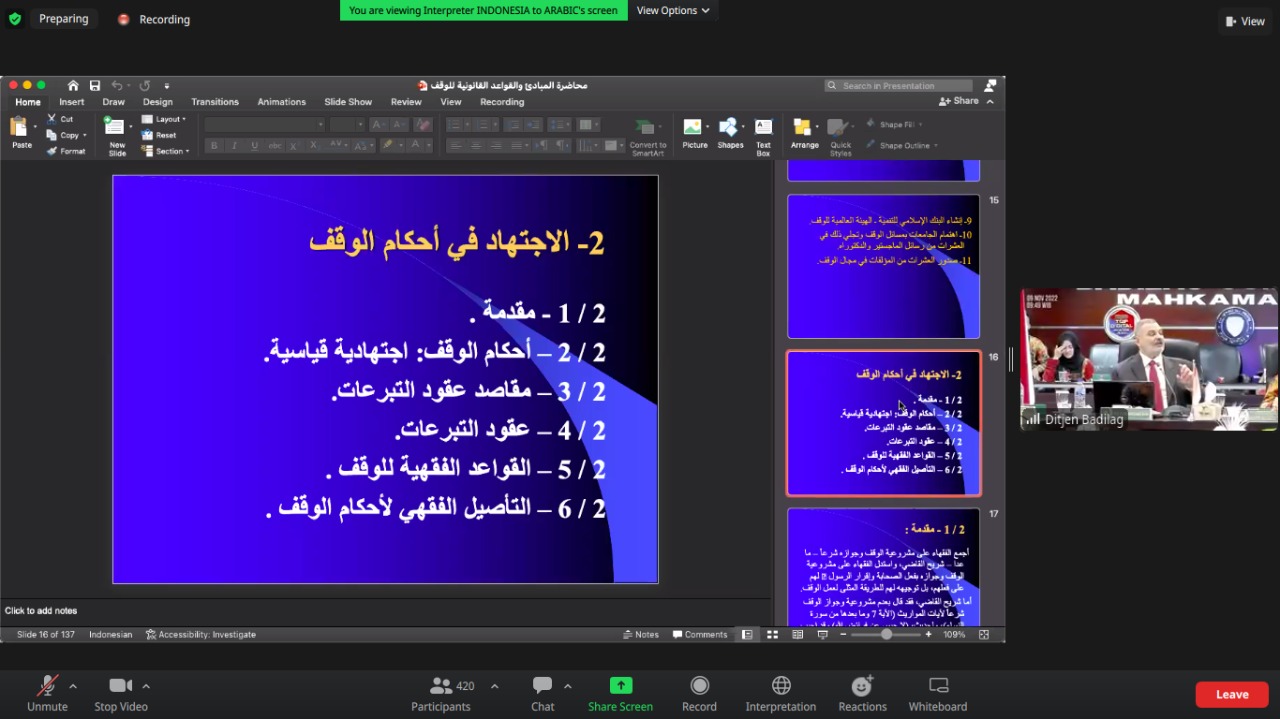Click Accessibility: Investigate in status bar
This screenshot has width=1280, height=719.
point(201,635)
